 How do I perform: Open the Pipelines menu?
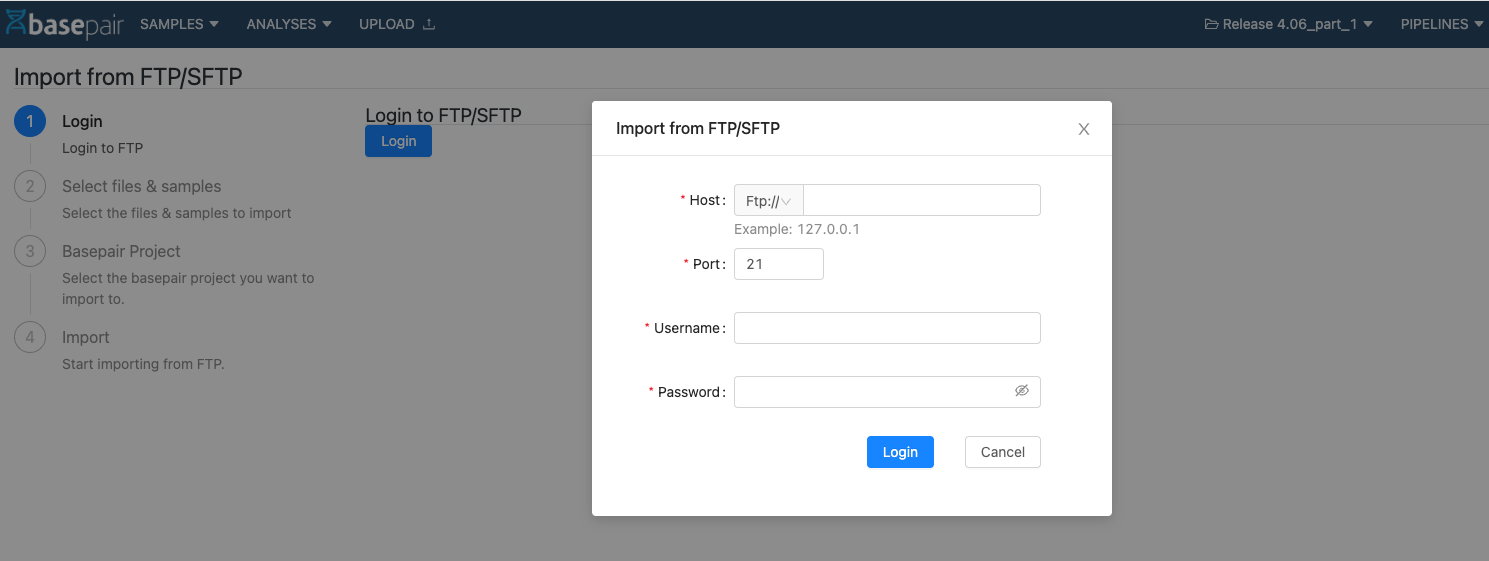[x=1441, y=24]
